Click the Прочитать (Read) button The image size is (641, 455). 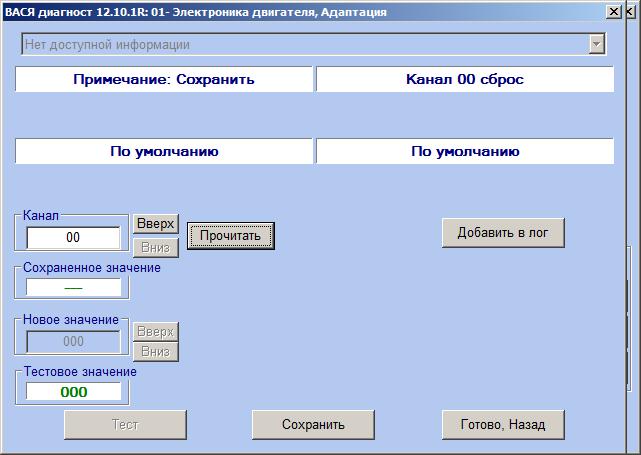click(230, 236)
